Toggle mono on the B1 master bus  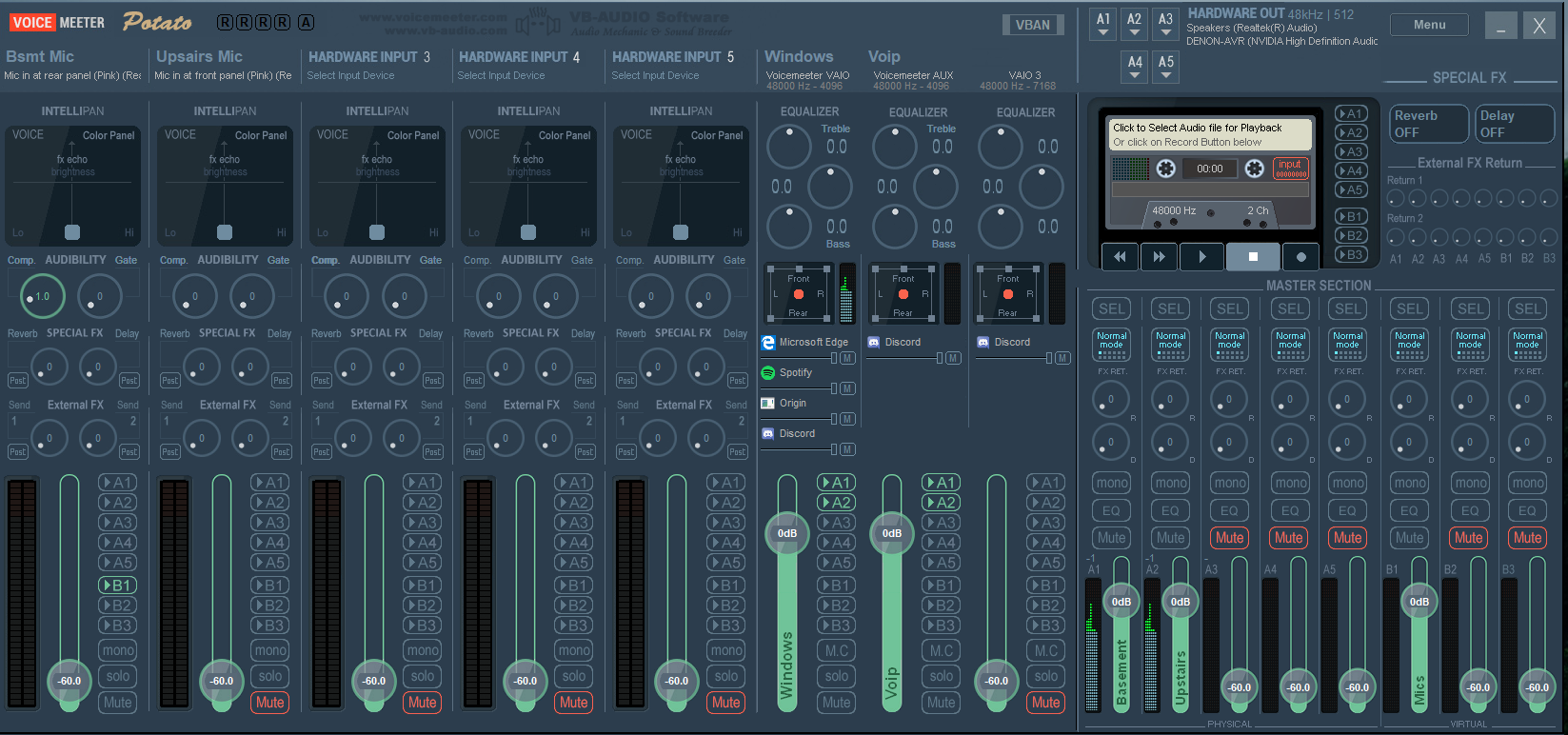click(x=1409, y=483)
